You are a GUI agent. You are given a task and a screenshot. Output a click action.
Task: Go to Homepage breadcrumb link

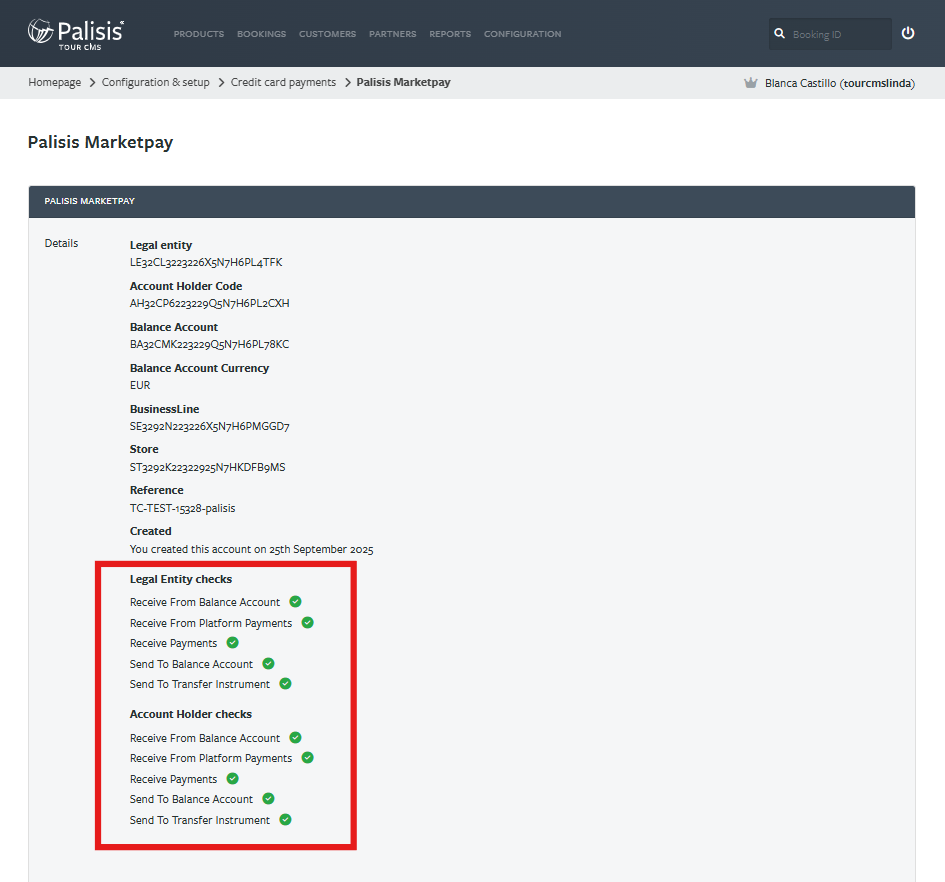pyautogui.click(x=54, y=83)
